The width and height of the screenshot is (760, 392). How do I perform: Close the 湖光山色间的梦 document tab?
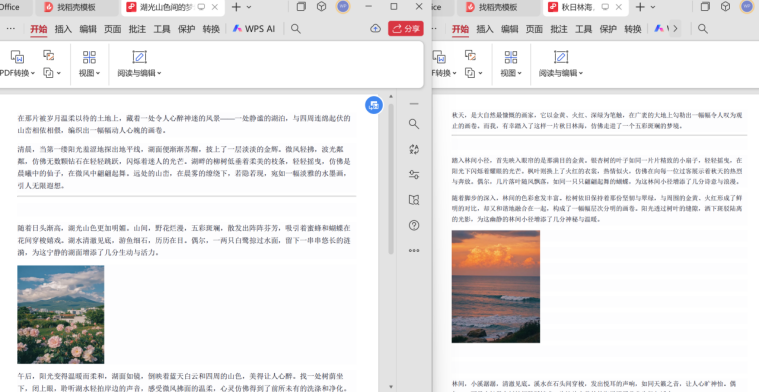click(x=215, y=7)
